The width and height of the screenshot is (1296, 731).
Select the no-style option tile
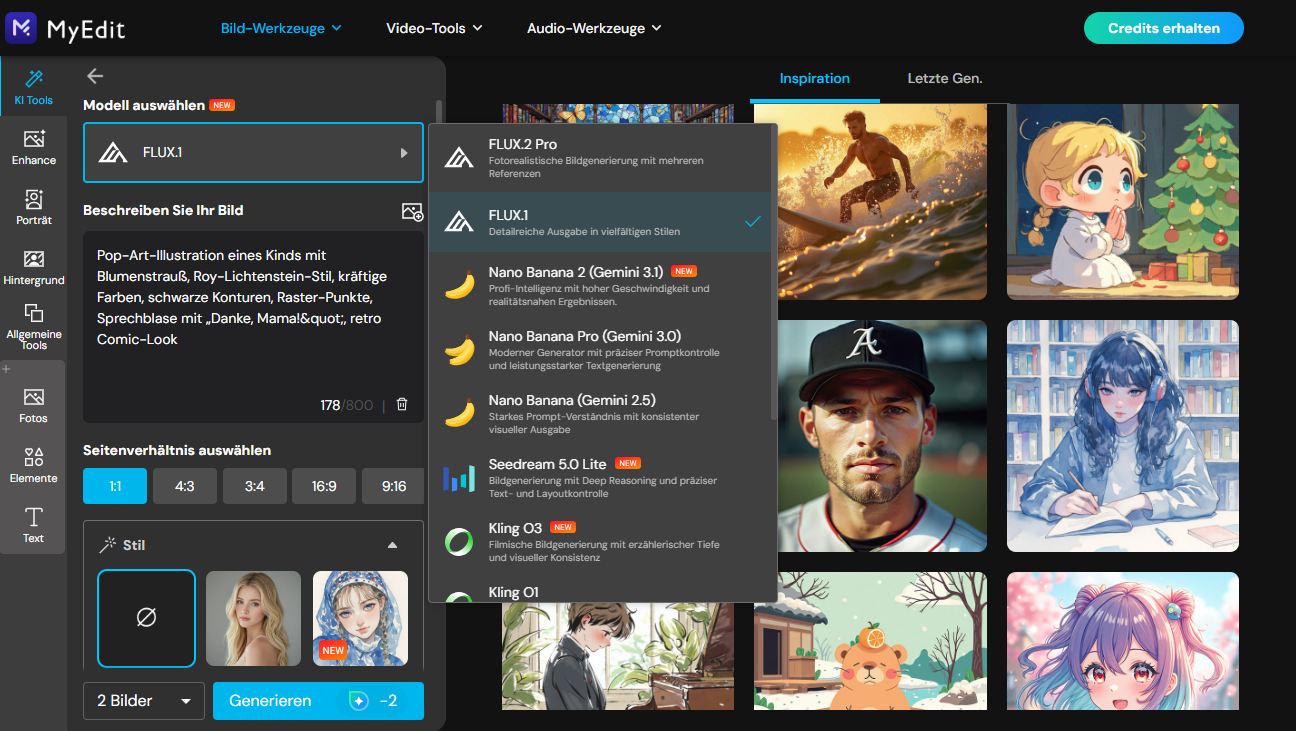(x=146, y=618)
